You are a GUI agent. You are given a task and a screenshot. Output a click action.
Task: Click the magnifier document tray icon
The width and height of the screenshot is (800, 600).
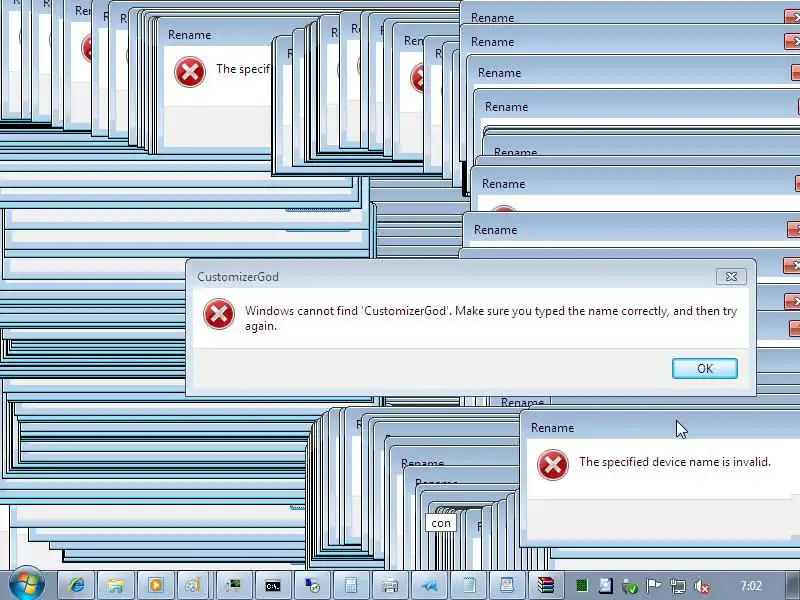(x=606, y=586)
